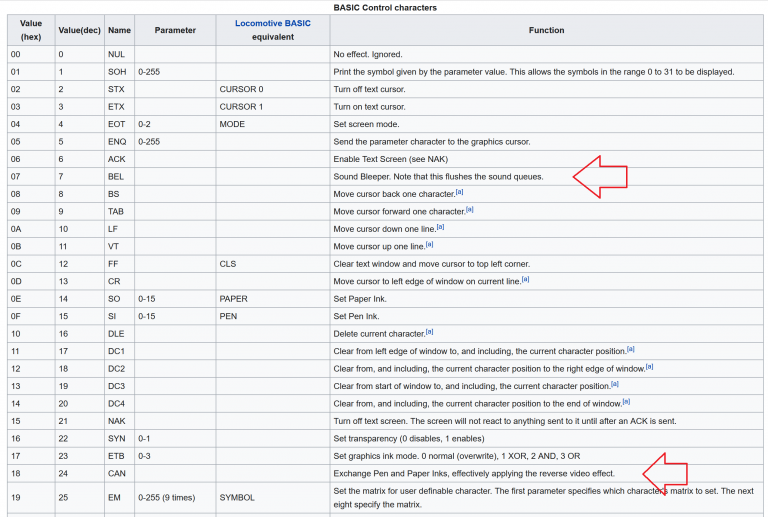
Task: Click the footnote [a] after 'Move cursor forward one character'
Action: click(469, 210)
